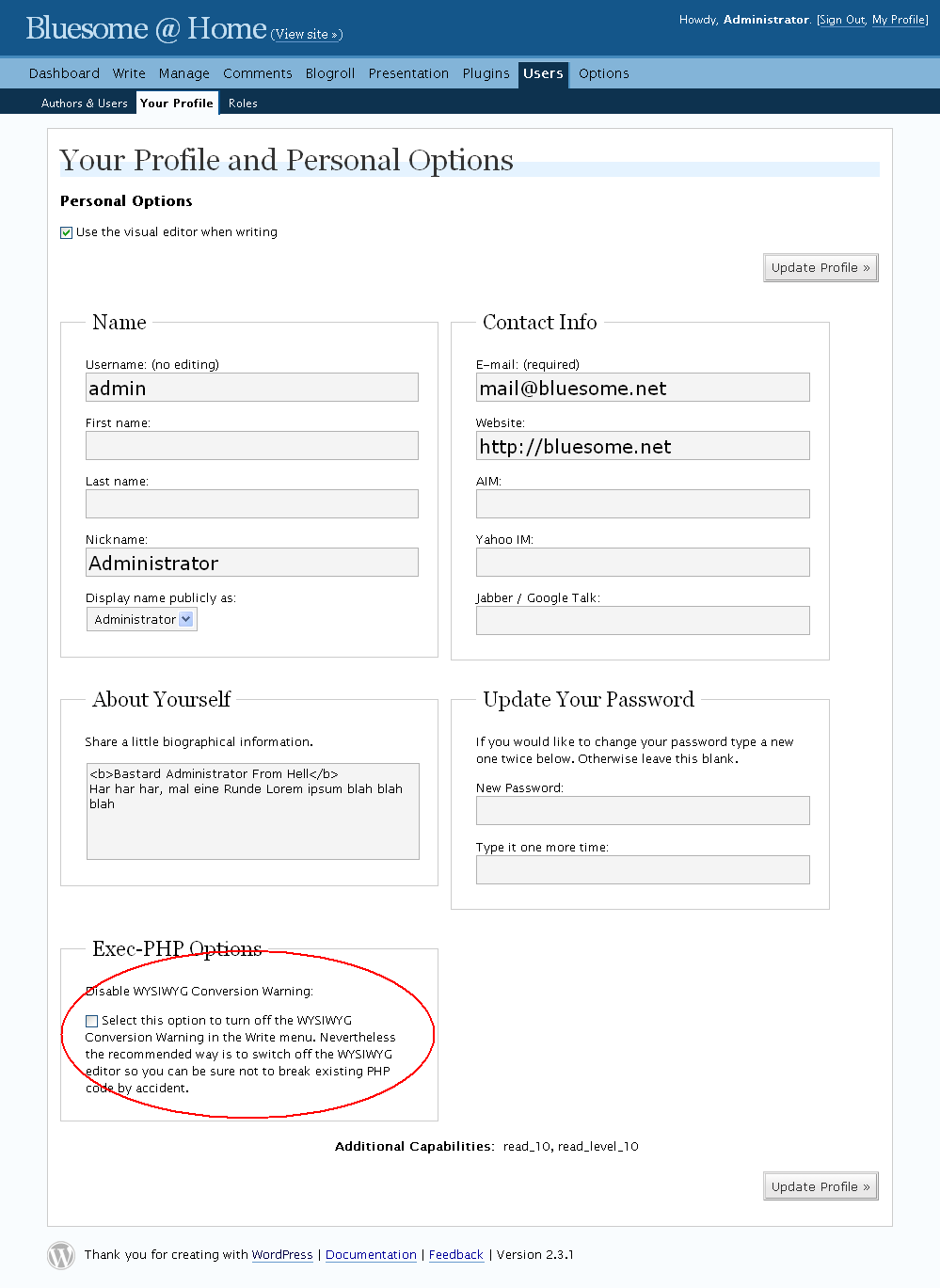Click the WordPress logo in footer
Screen dimensions: 940x1288
61,1255
